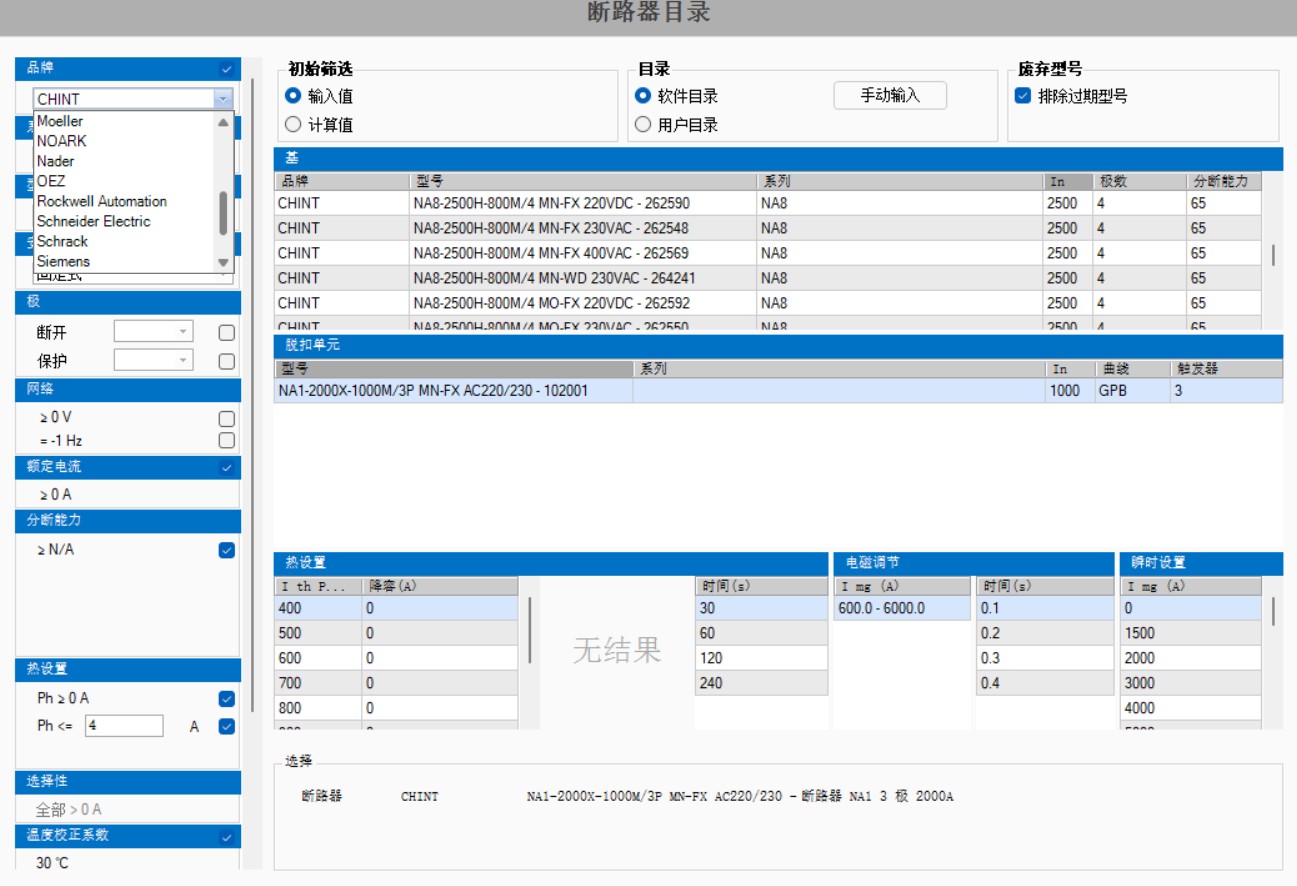Select magnetic time 0.2 s
1297x886 pixels.
tap(1045, 633)
